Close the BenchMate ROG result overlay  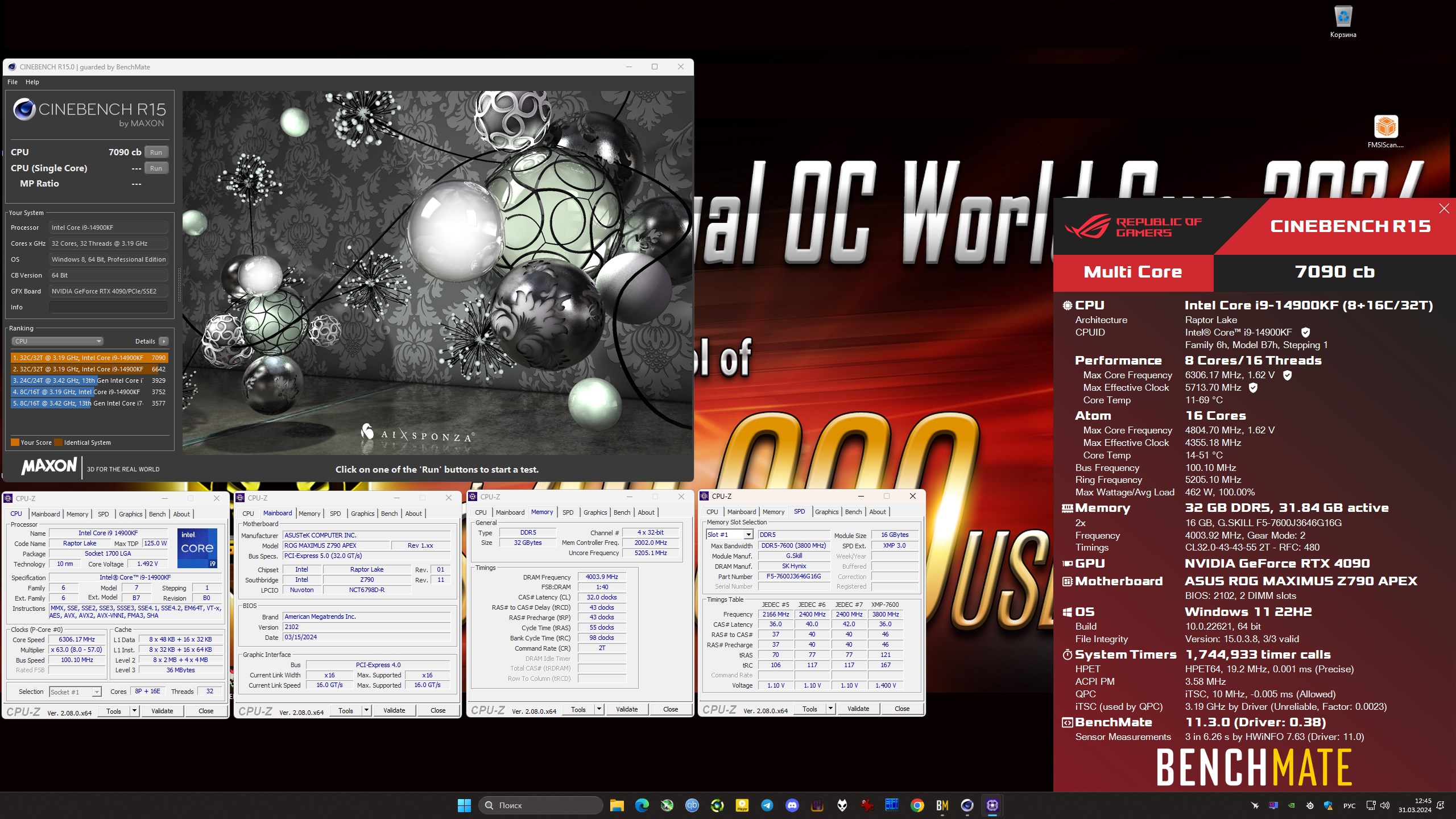(x=1444, y=208)
